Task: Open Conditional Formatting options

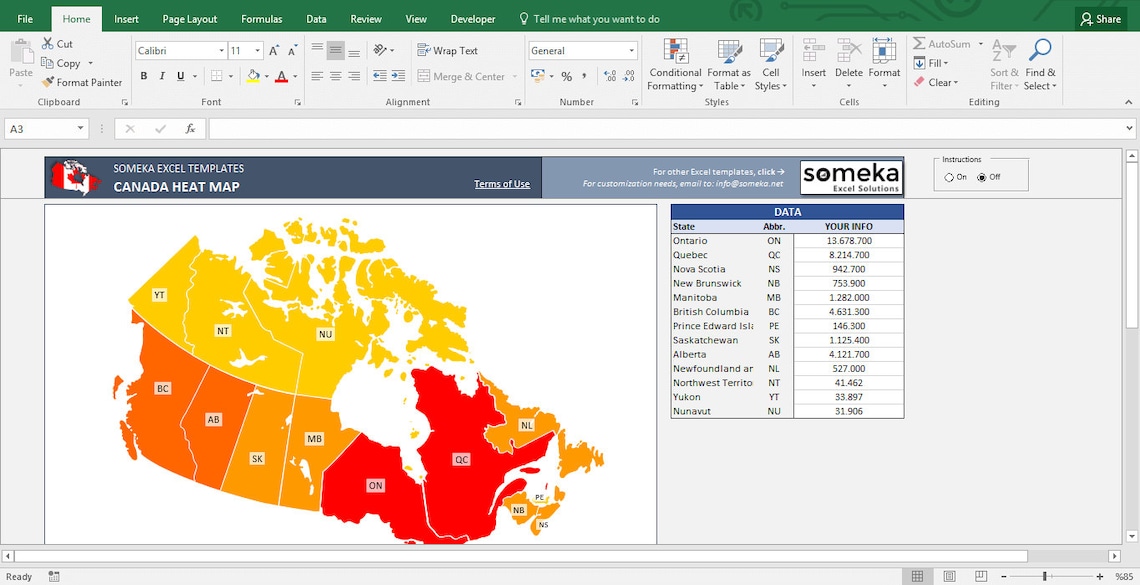Action: point(674,63)
